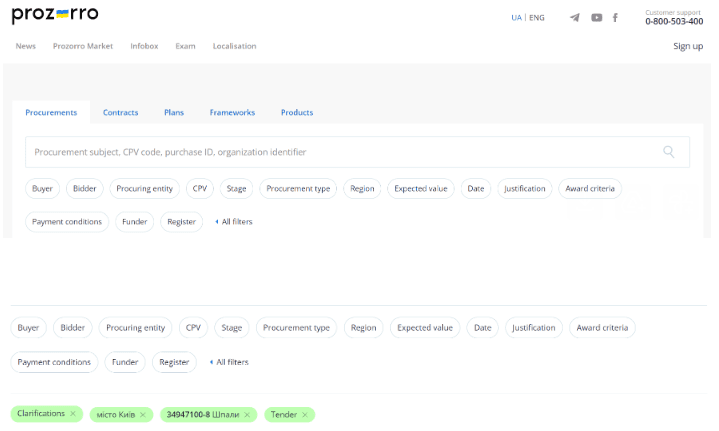Open Prozorro Market in navigation
Viewport: 719px width, 431px height.
click(83, 46)
